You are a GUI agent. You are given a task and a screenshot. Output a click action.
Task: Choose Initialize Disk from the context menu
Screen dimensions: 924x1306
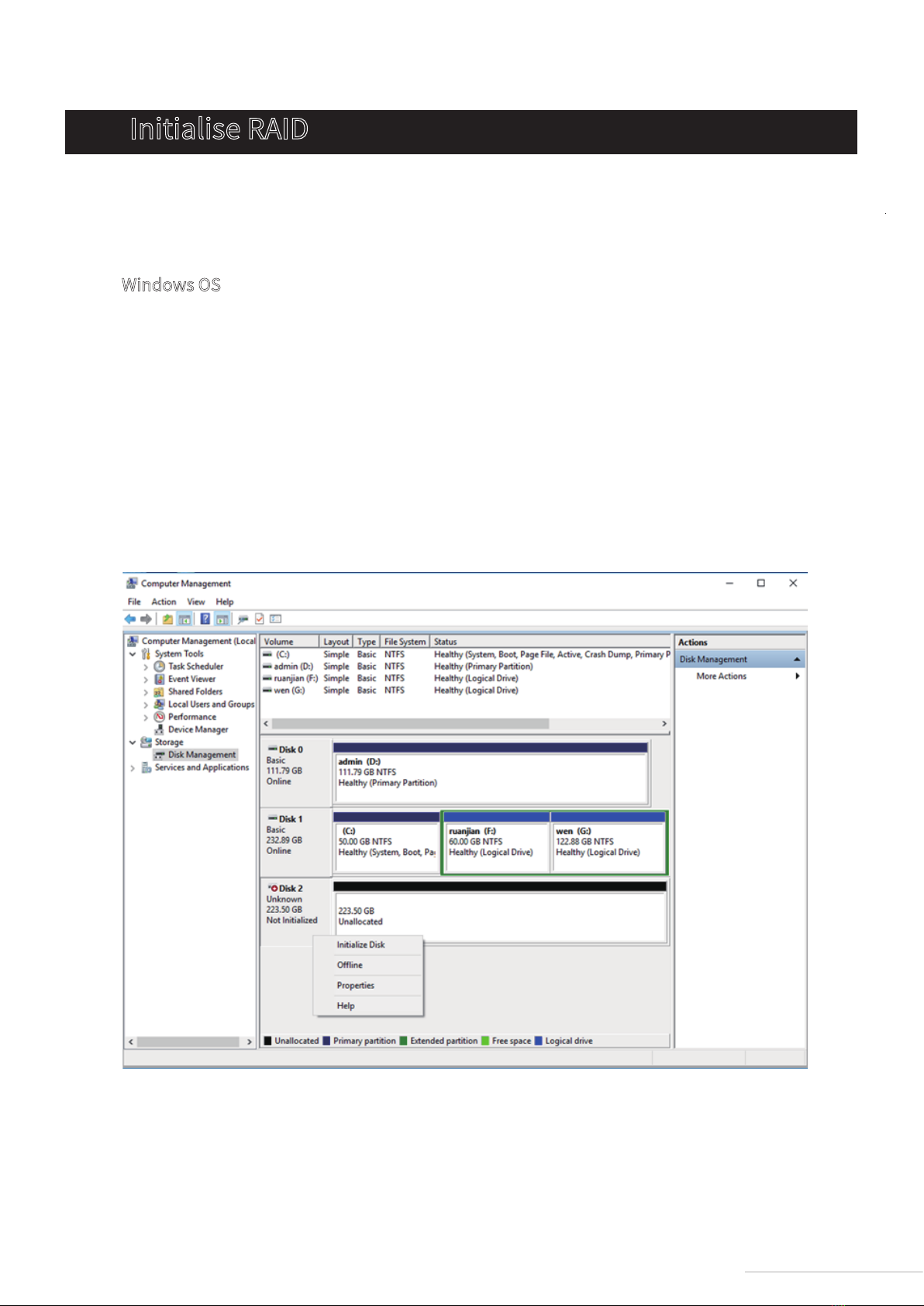361,945
